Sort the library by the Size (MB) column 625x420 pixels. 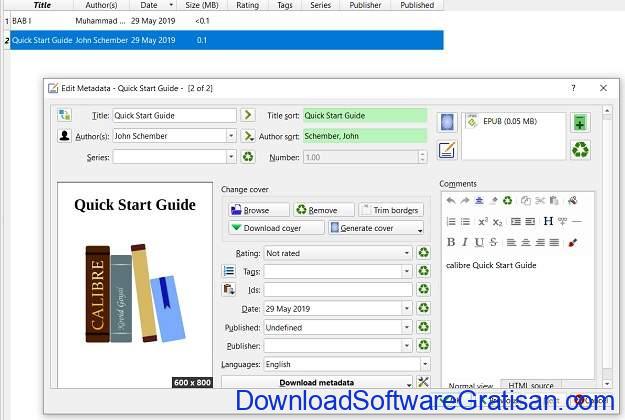[202, 5]
